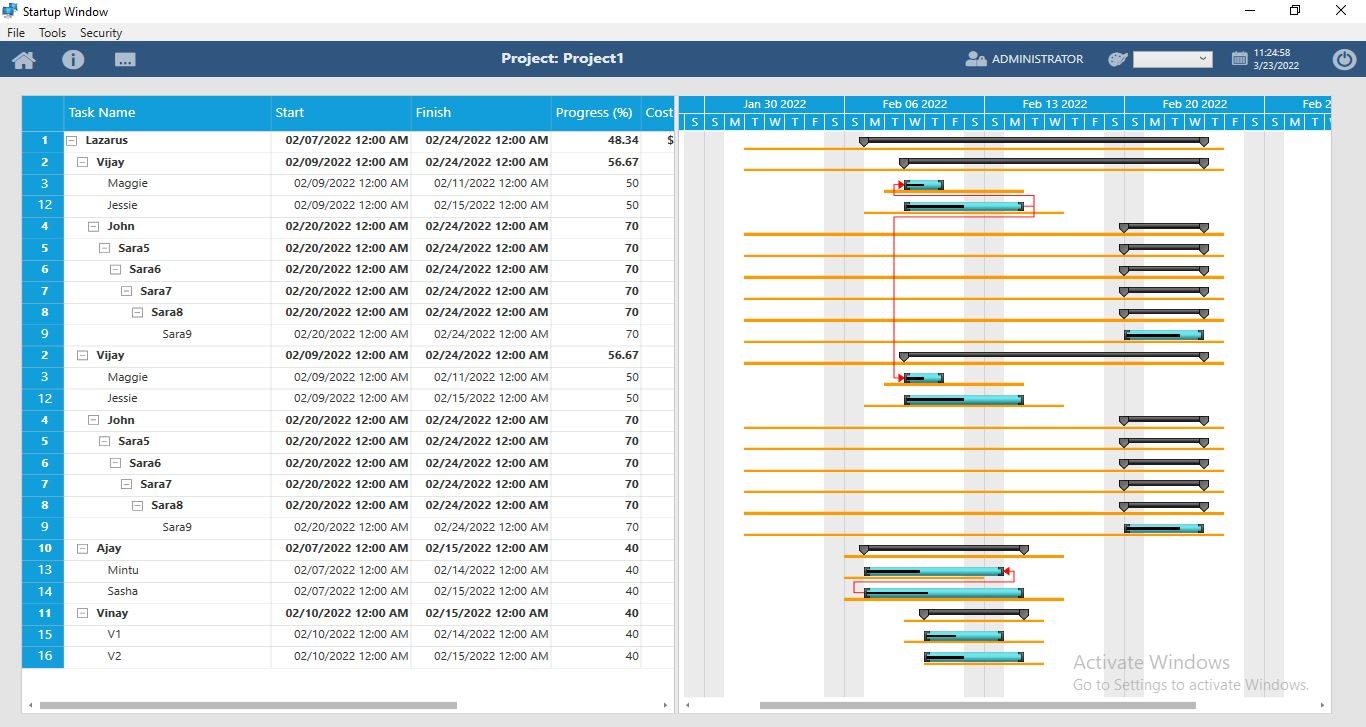Open the Tools menu
The image size is (1366, 727).
coord(52,33)
